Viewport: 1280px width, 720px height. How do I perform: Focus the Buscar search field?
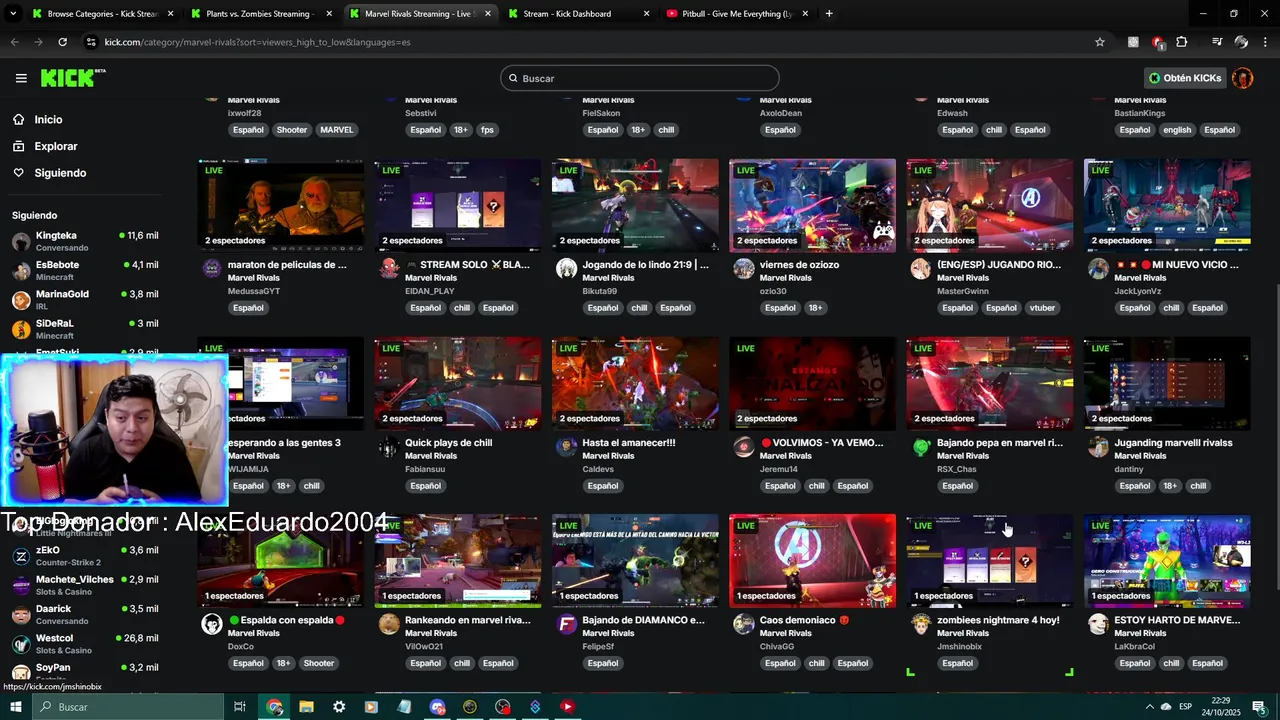640,78
